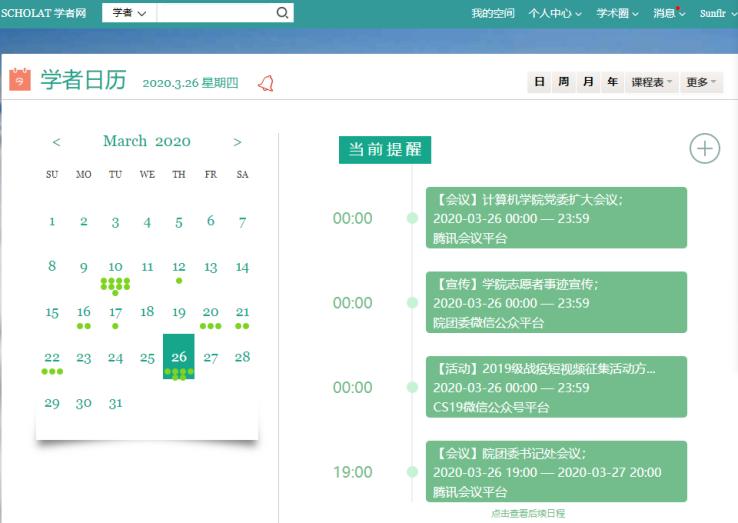Open the 计算机学院党委扩大会议 event card
Screen dimensions: 738x523
(x=556, y=217)
